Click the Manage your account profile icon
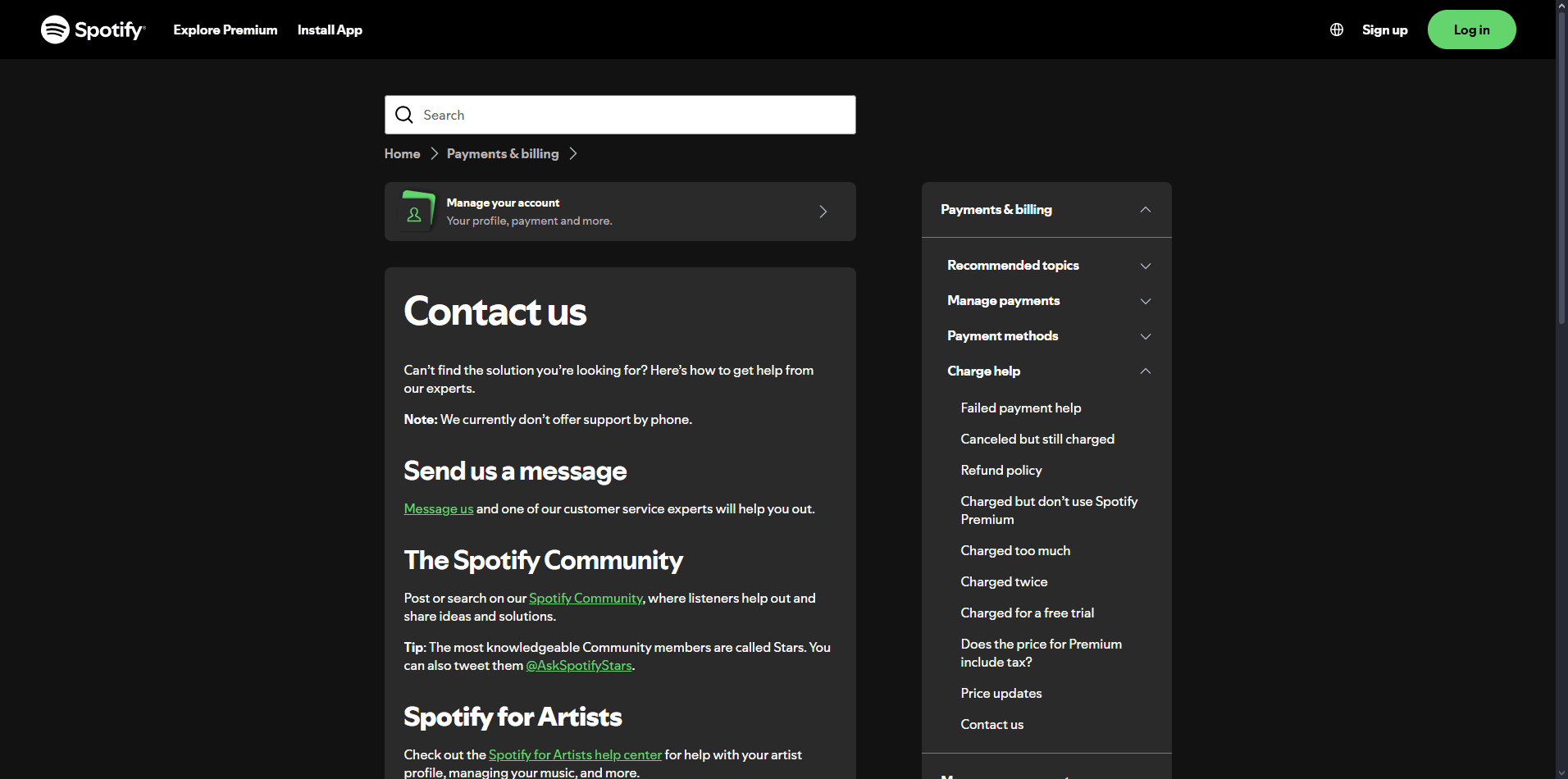Viewport: 1568px width, 779px height. coord(416,212)
